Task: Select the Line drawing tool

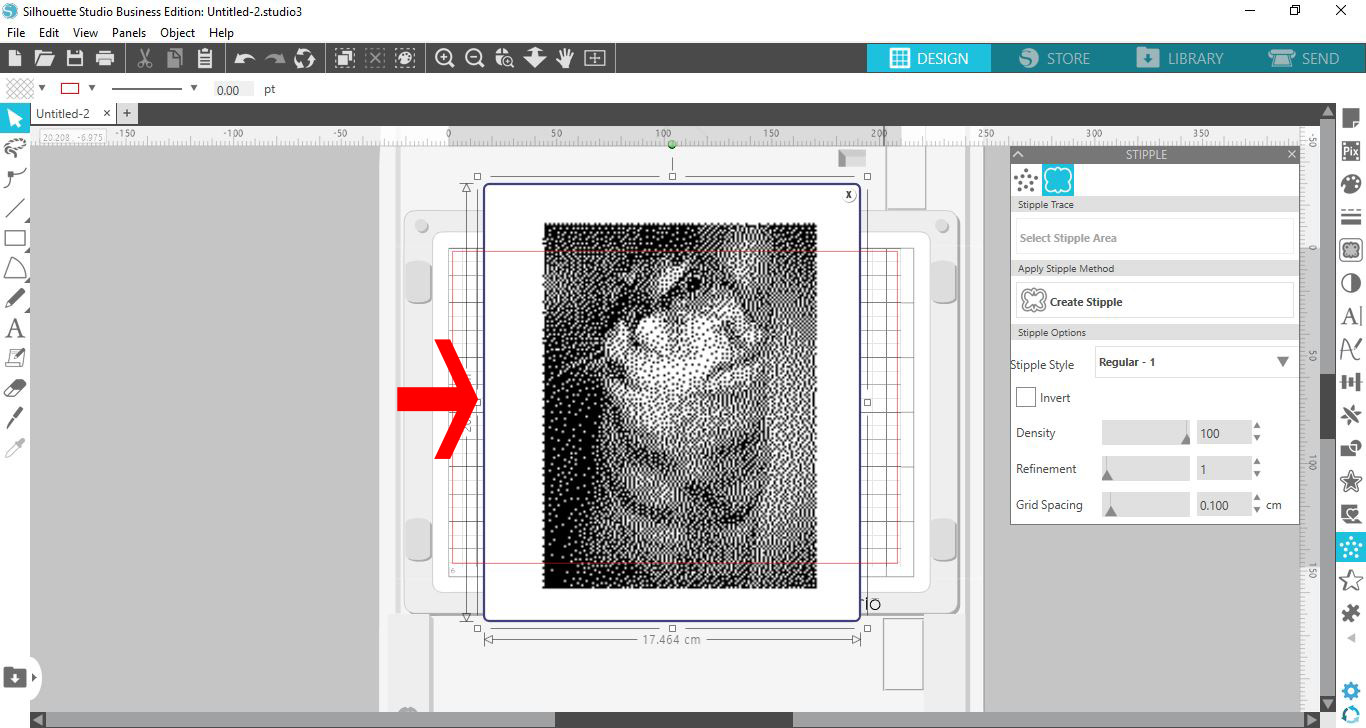Action: pos(15,208)
